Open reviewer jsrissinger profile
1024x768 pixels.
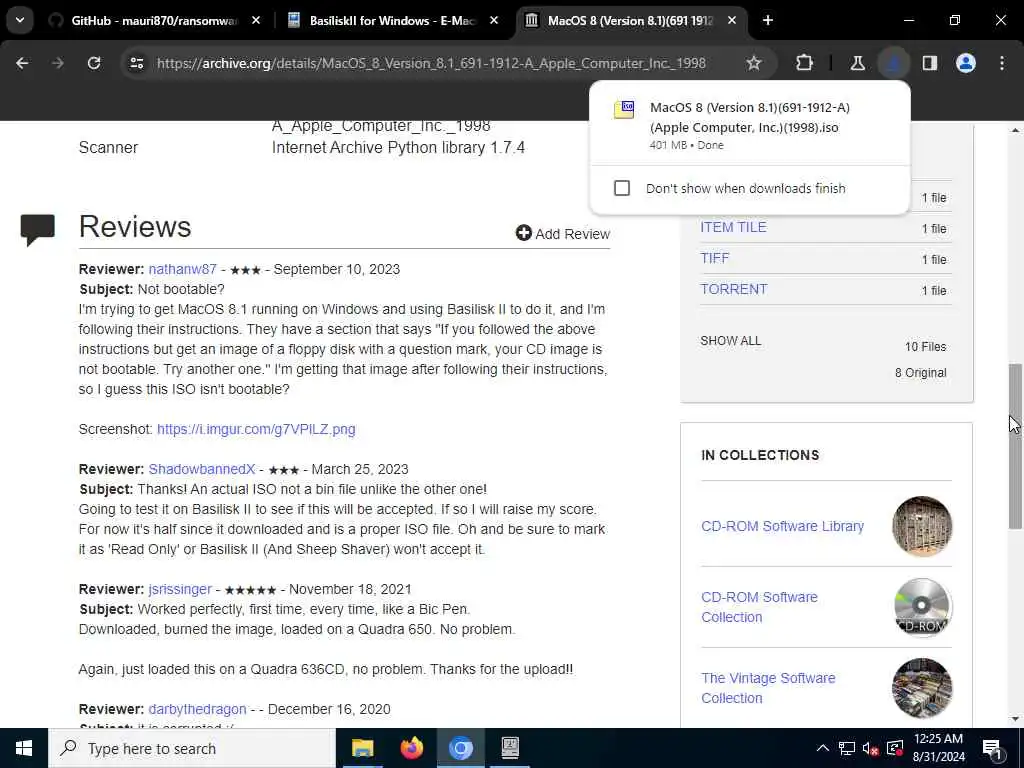pos(180,589)
